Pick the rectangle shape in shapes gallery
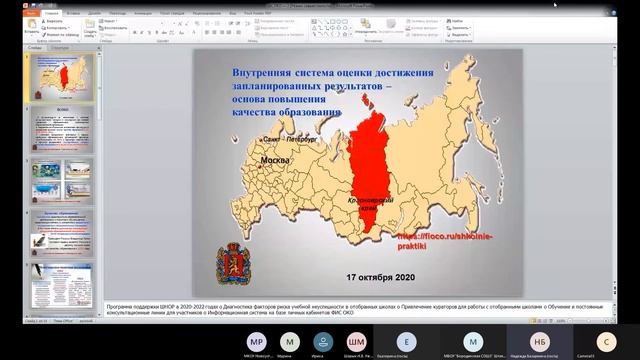The image size is (640, 360). [332, 21]
